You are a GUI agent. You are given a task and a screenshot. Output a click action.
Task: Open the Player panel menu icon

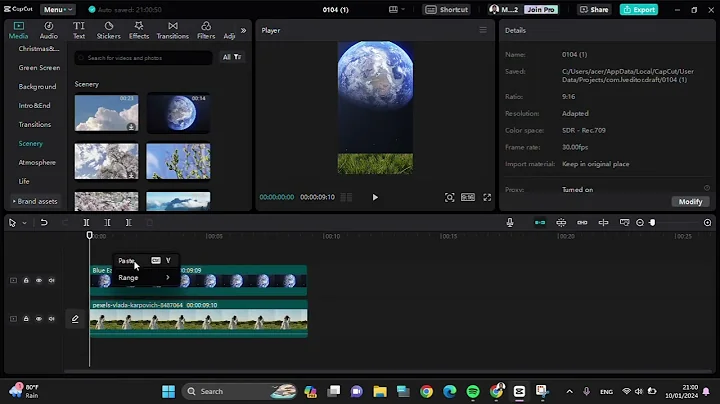click(x=483, y=30)
